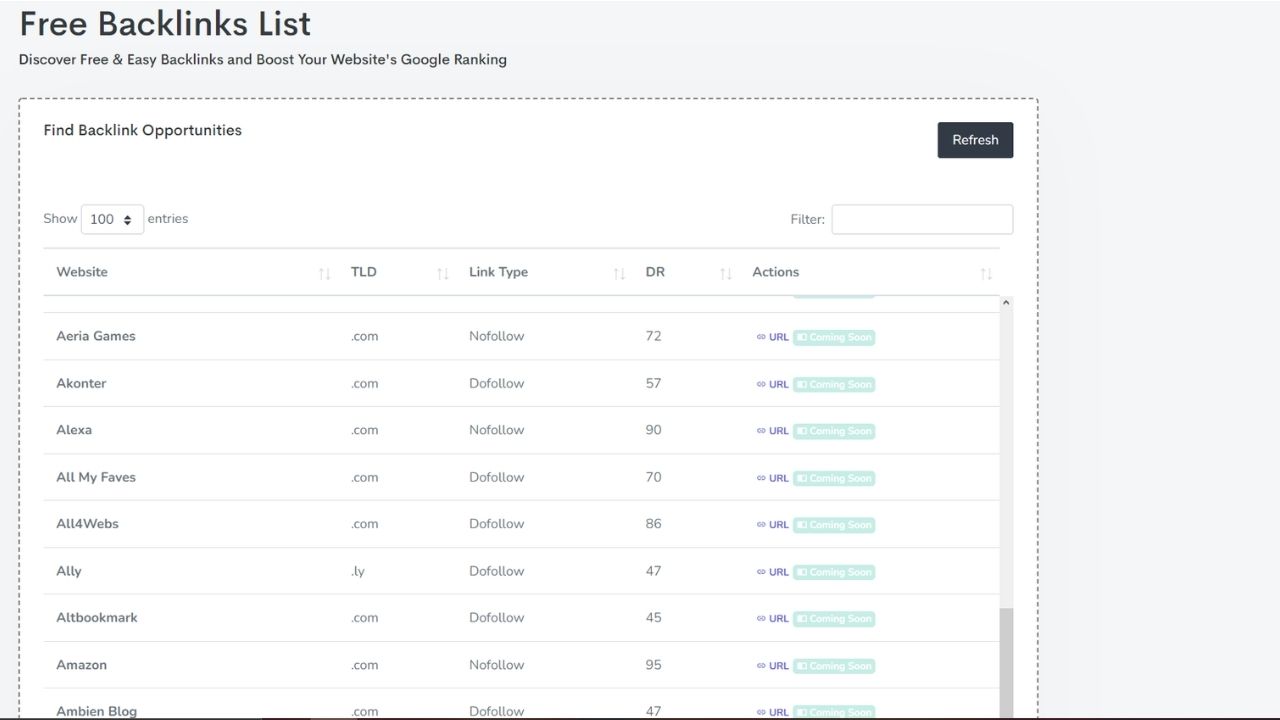Click the URL link icon for Alexa
The image size is (1280, 720).
pos(762,431)
